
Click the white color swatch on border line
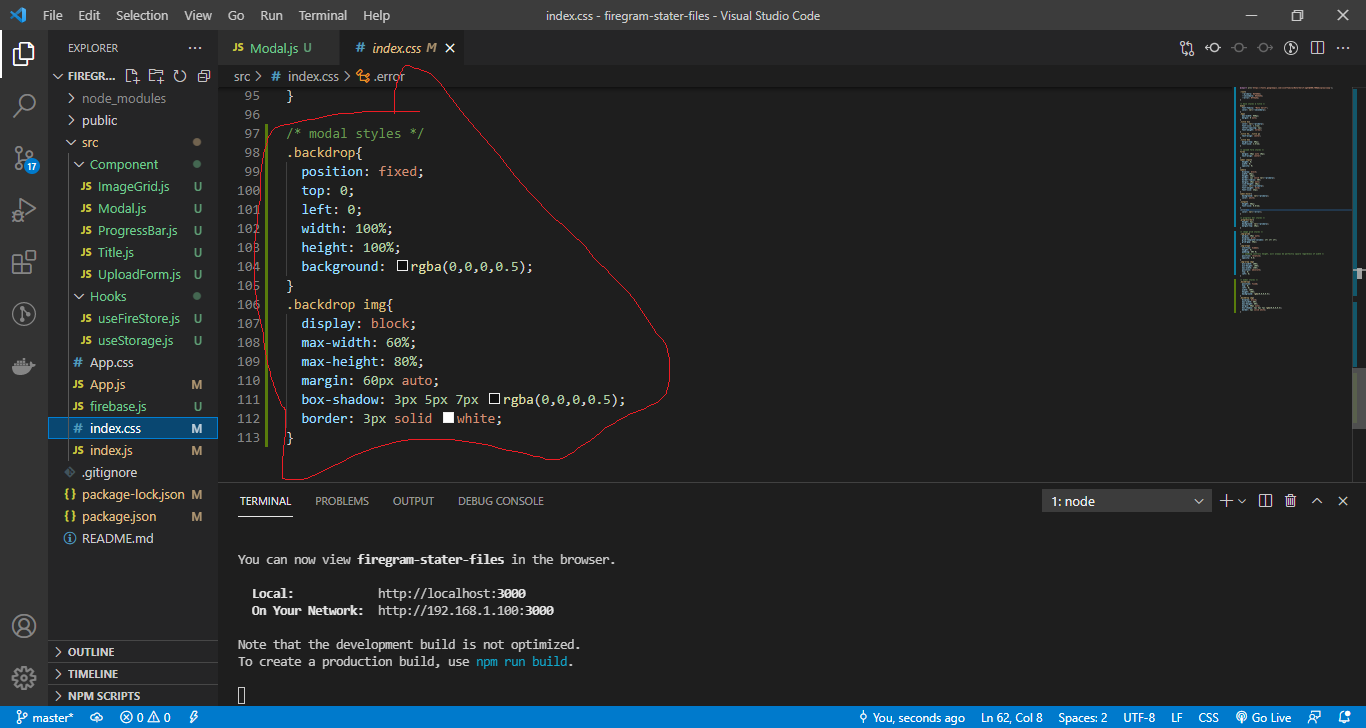[x=449, y=418]
